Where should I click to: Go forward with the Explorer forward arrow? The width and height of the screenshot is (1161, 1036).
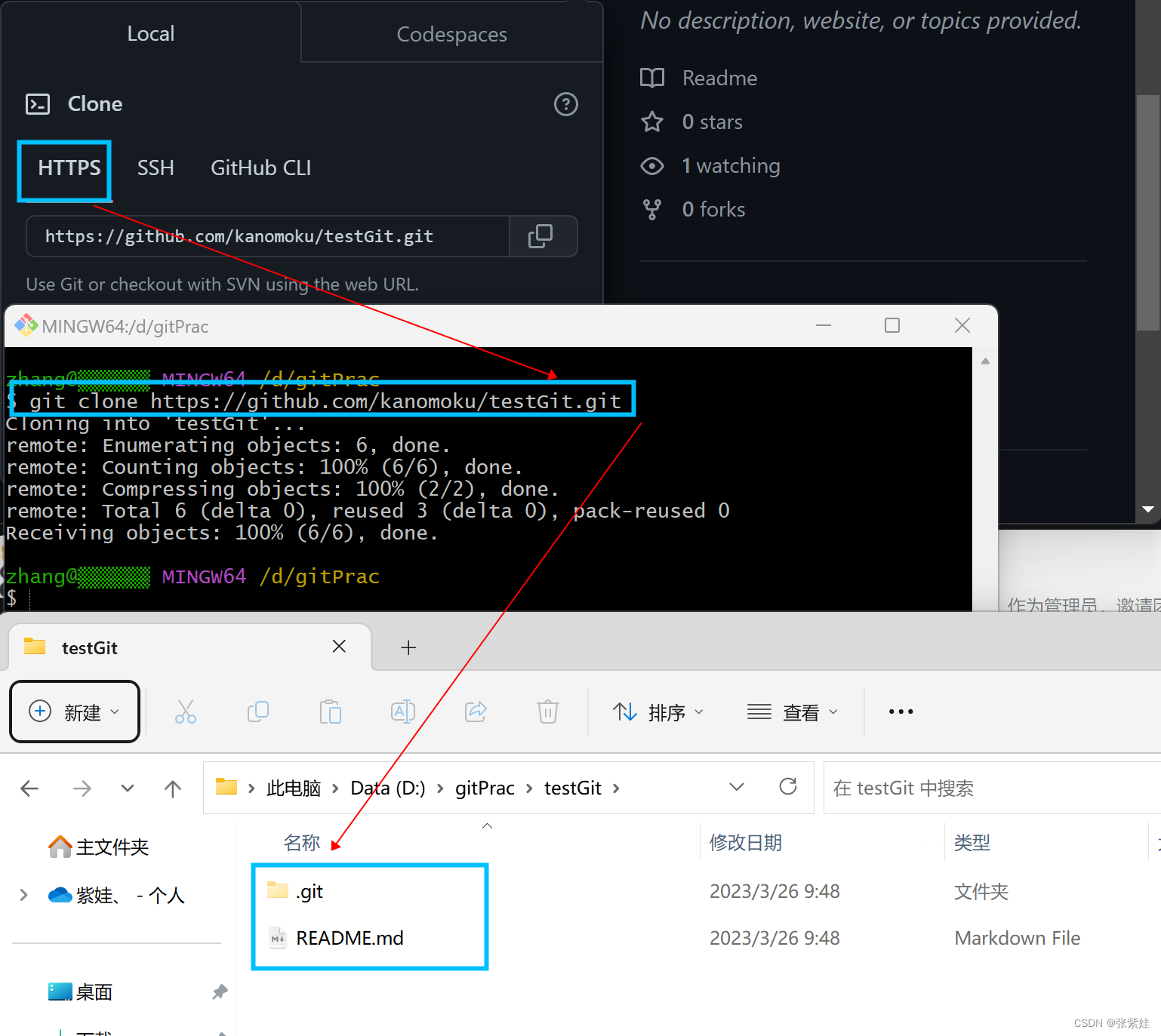click(x=82, y=789)
